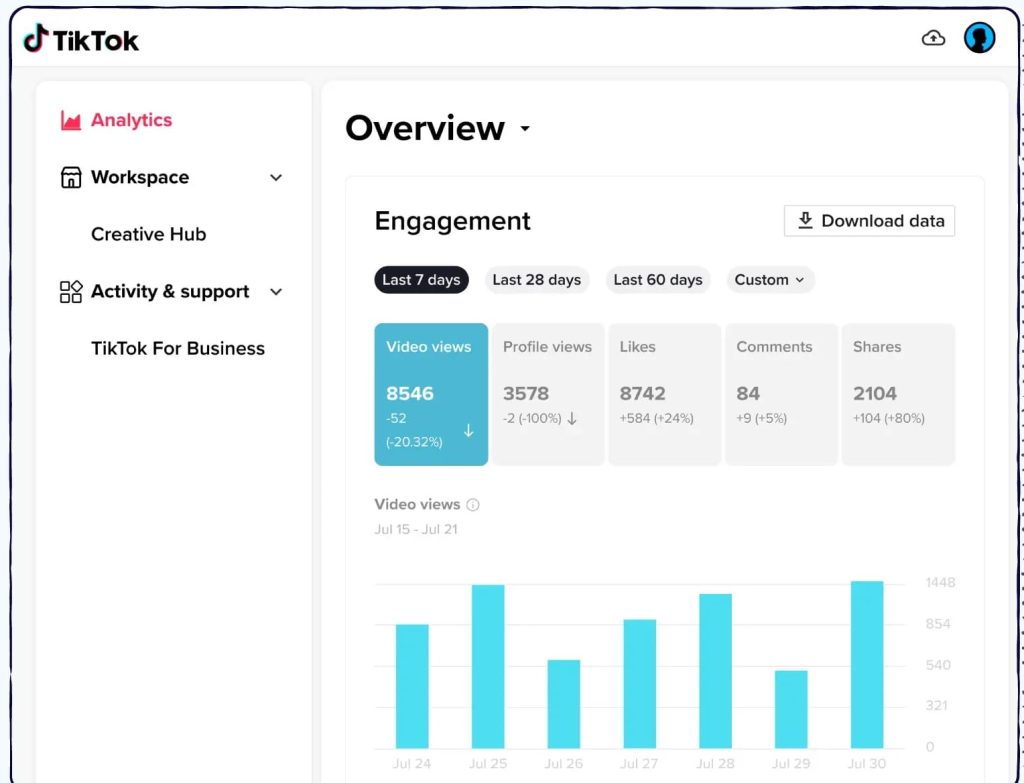Select the Likes metric tab
1024x783 pixels.
pyautogui.click(x=664, y=394)
